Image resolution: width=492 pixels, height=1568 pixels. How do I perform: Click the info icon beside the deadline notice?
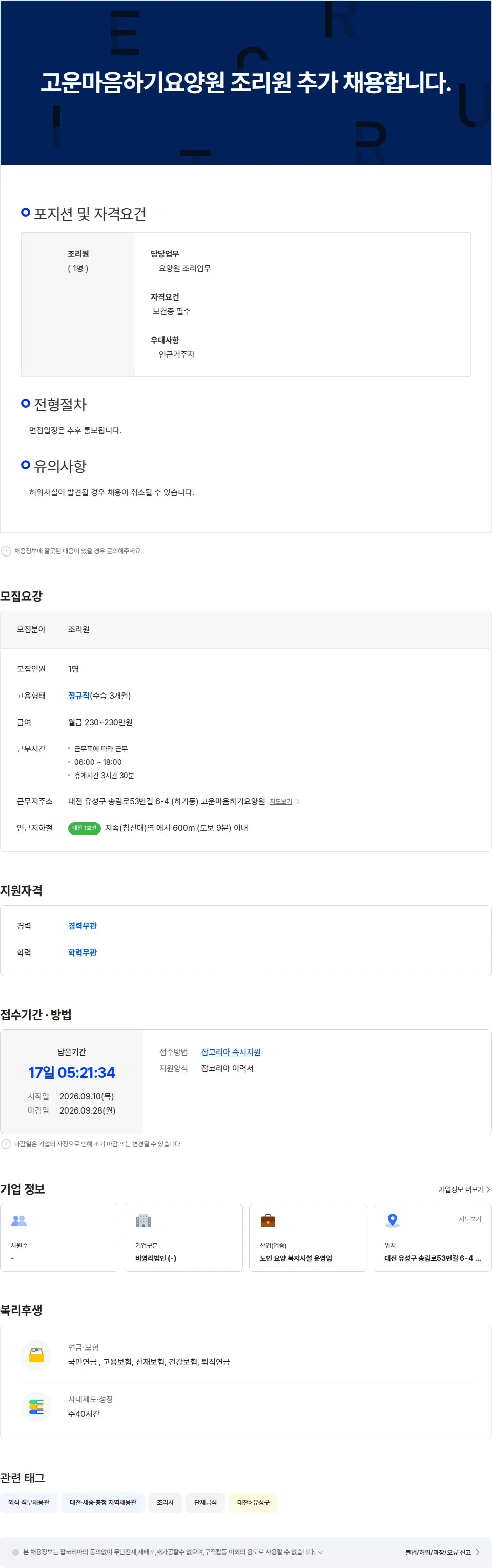click(x=6, y=1144)
